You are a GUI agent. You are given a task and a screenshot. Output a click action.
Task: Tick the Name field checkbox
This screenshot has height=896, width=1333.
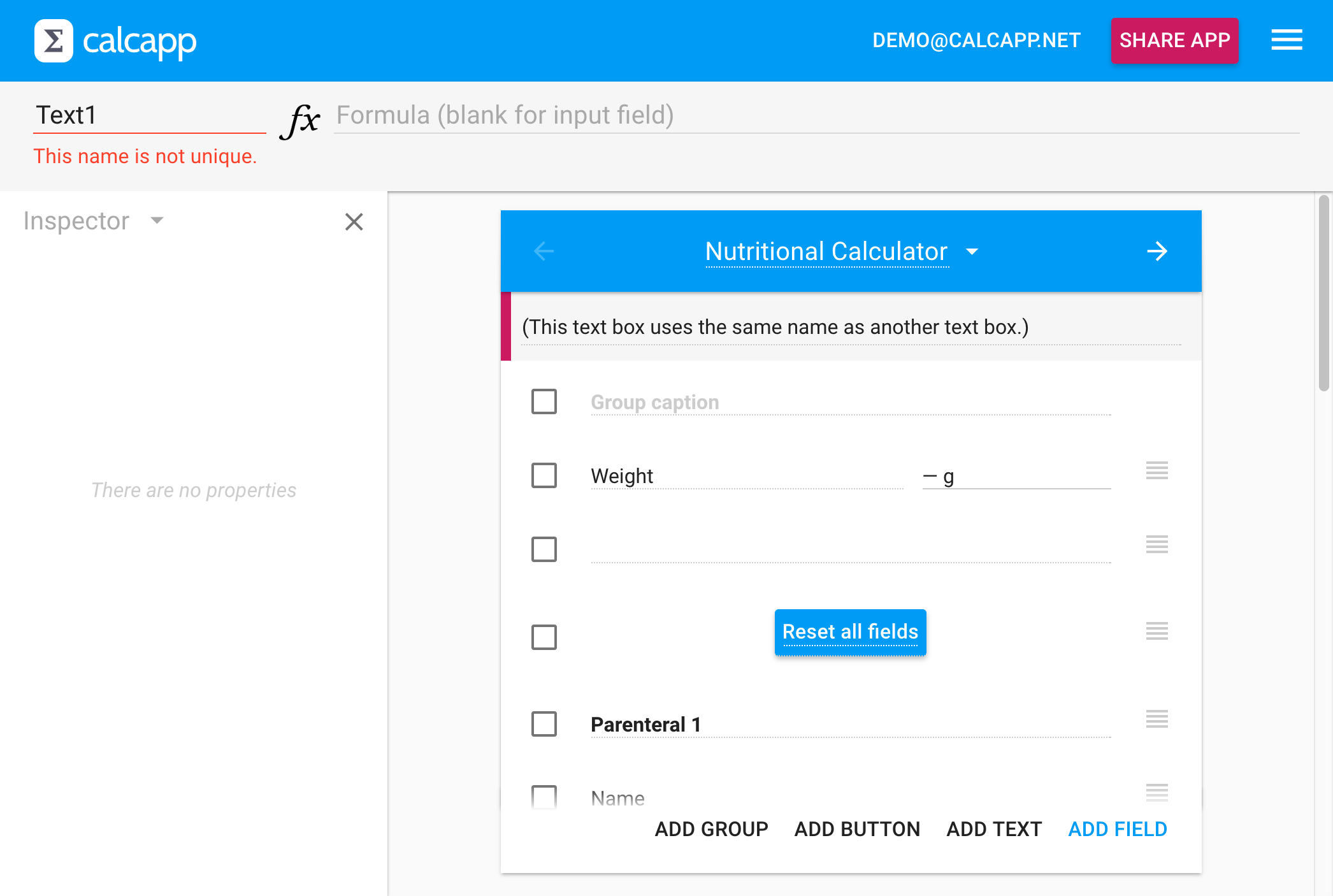tap(544, 797)
